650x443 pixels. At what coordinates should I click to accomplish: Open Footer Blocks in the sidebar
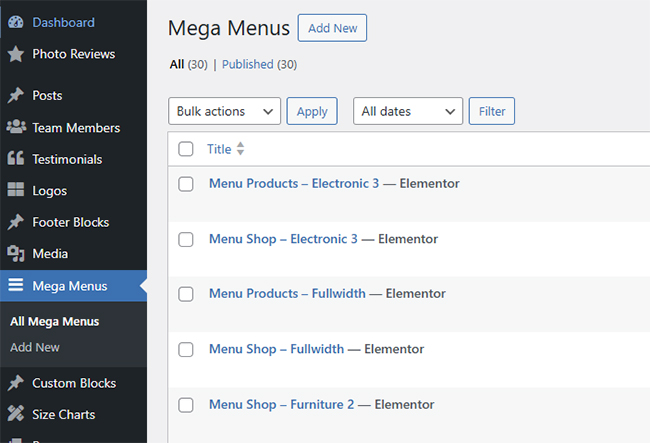71,222
